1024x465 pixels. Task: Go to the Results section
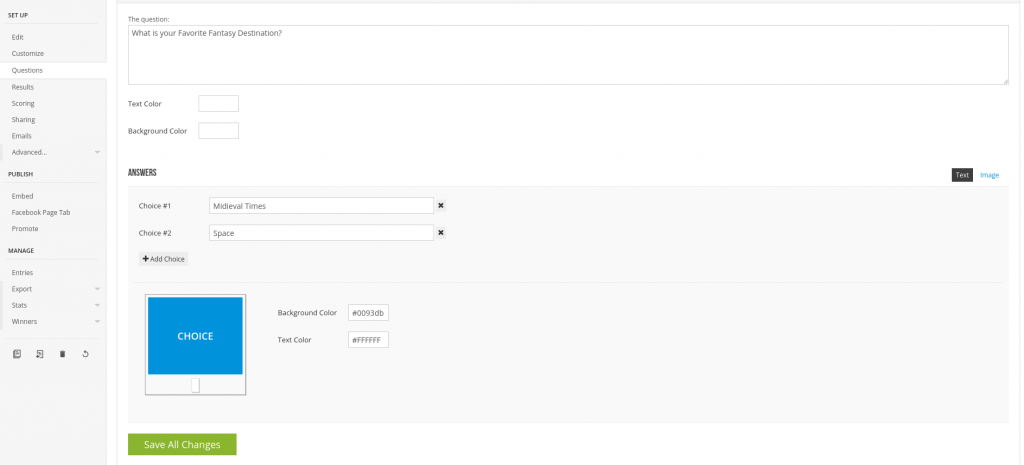point(23,87)
